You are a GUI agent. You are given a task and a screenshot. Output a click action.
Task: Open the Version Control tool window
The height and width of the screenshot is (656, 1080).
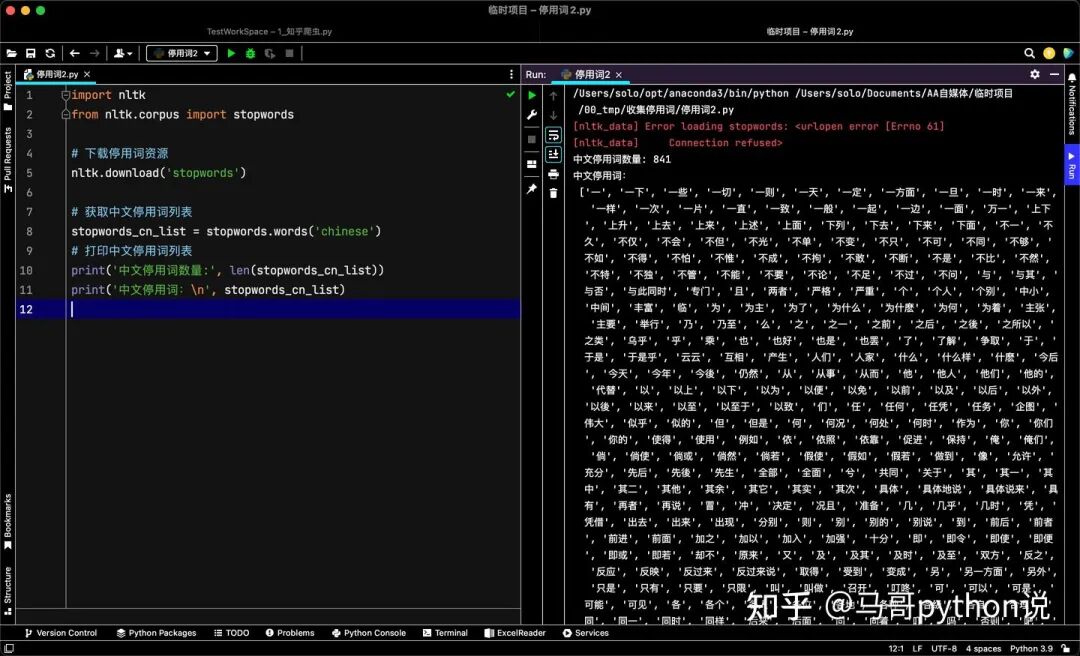(61, 633)
